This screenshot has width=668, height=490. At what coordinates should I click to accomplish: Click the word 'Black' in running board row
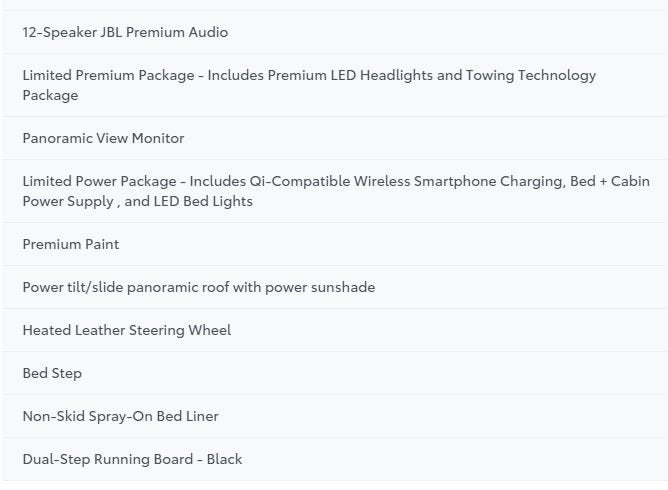tap(224, 459)
